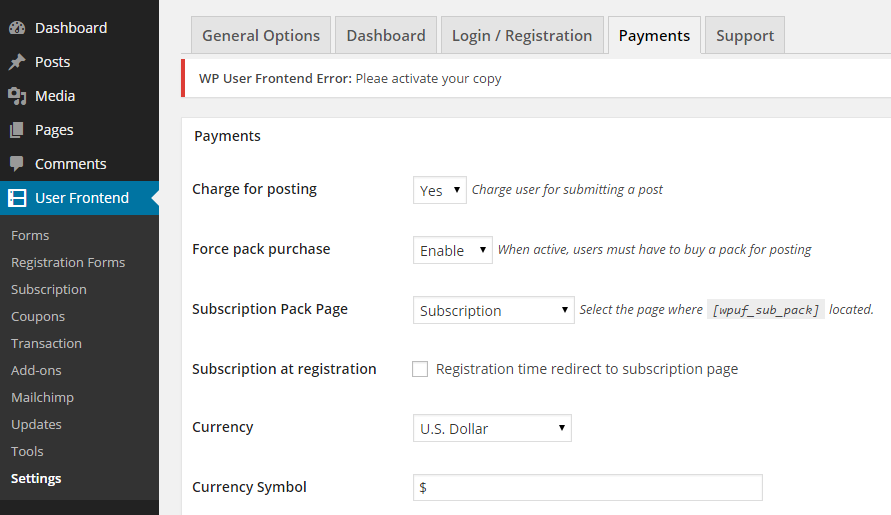This screenshot has height=515, width=891.
Task: Go to Subscription submenu link
Action: [x=49, y=289]
